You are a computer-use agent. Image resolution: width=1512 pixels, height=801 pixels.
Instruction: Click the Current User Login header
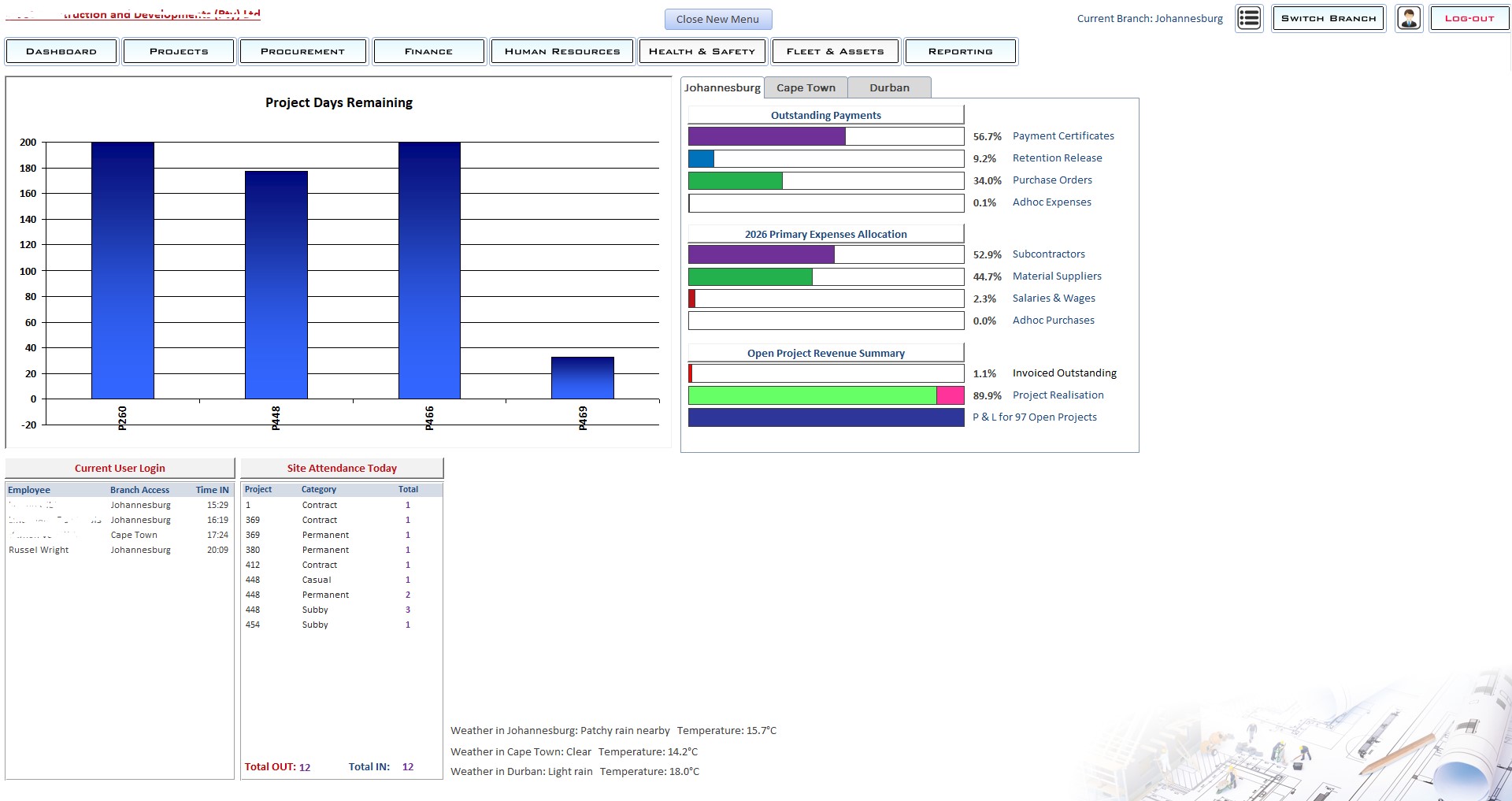tap(120, 468)
